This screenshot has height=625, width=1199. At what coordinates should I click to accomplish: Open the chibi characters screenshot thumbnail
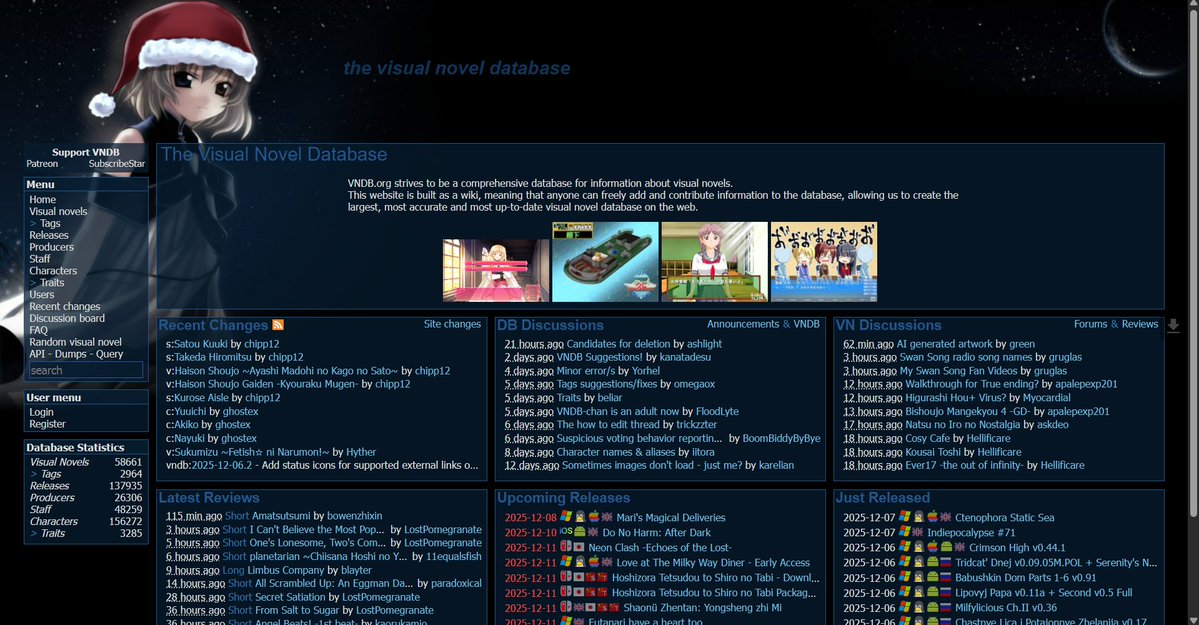824,262
